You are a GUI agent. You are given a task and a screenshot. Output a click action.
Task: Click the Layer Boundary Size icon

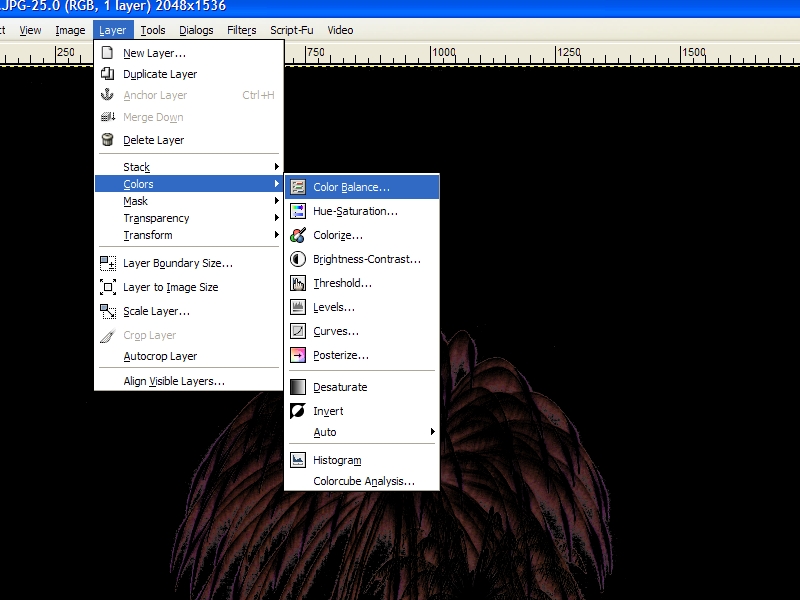tap(108, 263)
